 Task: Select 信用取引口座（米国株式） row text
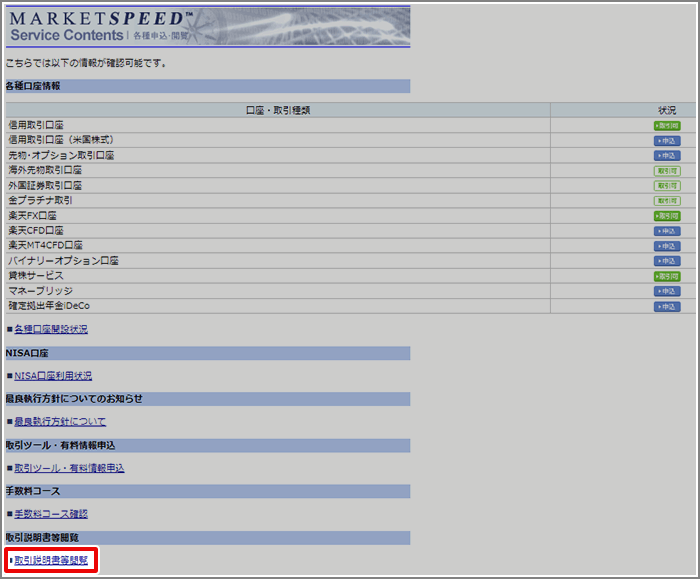[61, 140]
